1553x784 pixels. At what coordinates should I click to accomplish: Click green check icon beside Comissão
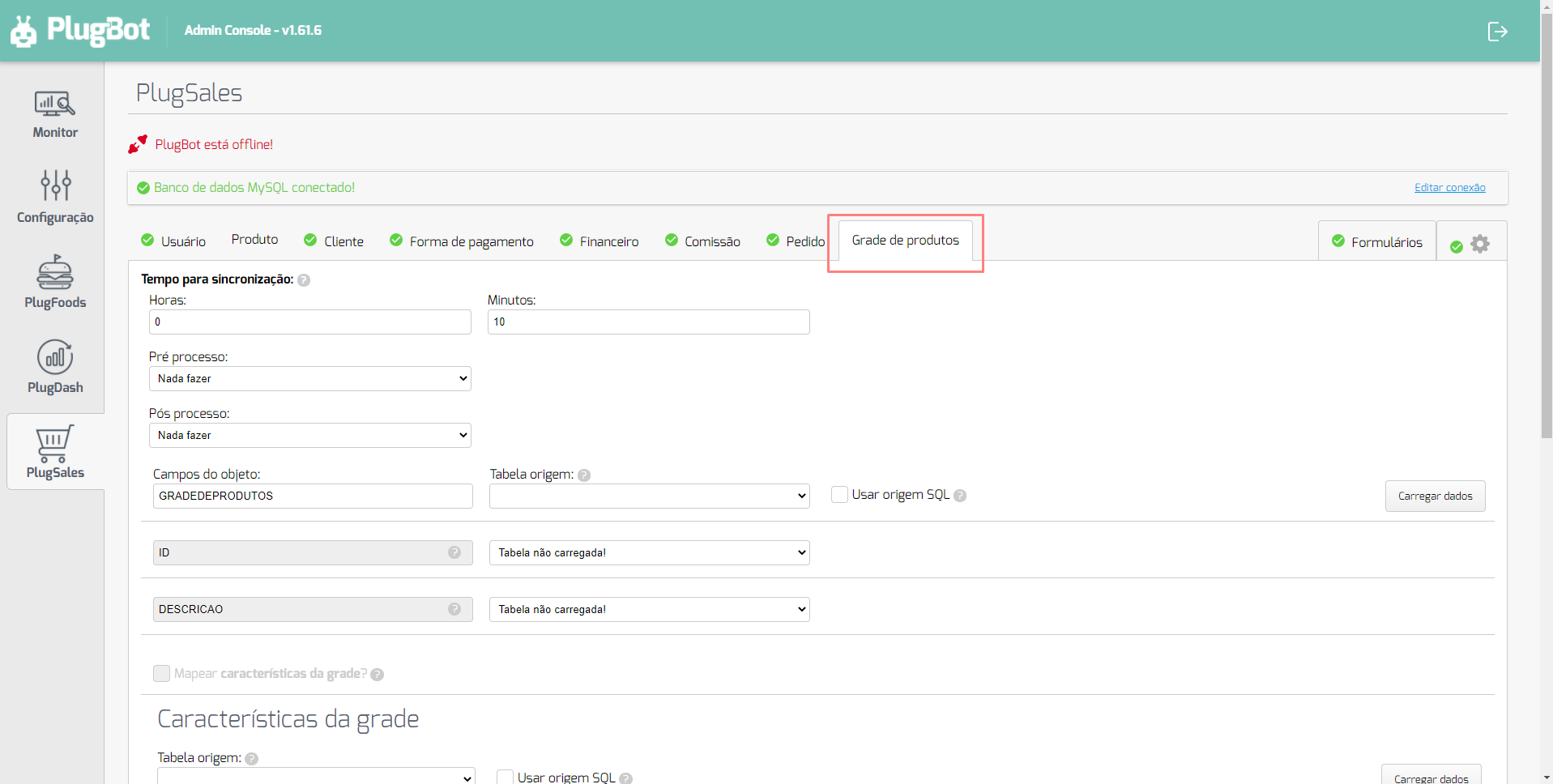tap(672, 240)
